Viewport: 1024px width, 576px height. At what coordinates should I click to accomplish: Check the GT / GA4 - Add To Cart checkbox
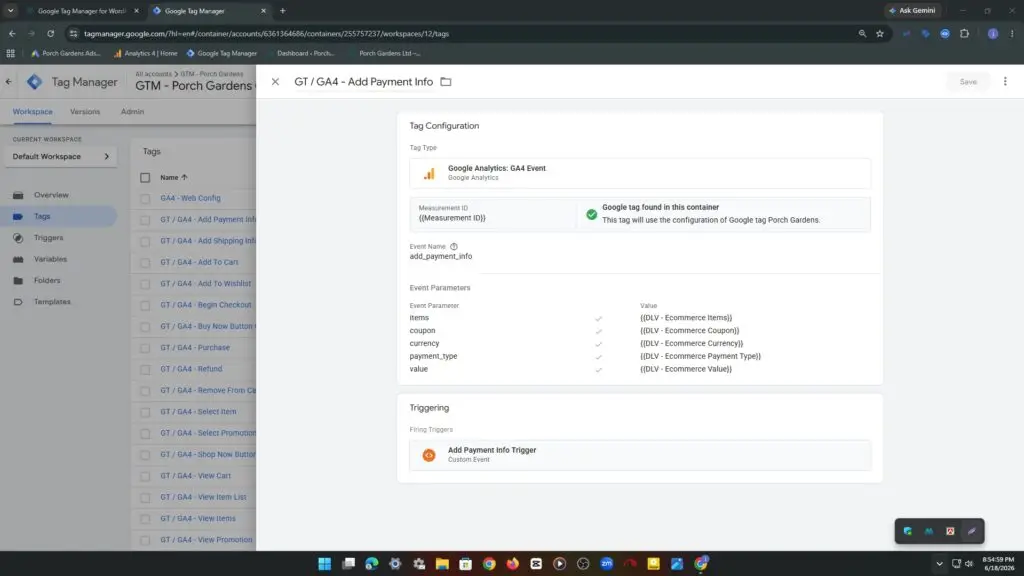pos(145,263)
